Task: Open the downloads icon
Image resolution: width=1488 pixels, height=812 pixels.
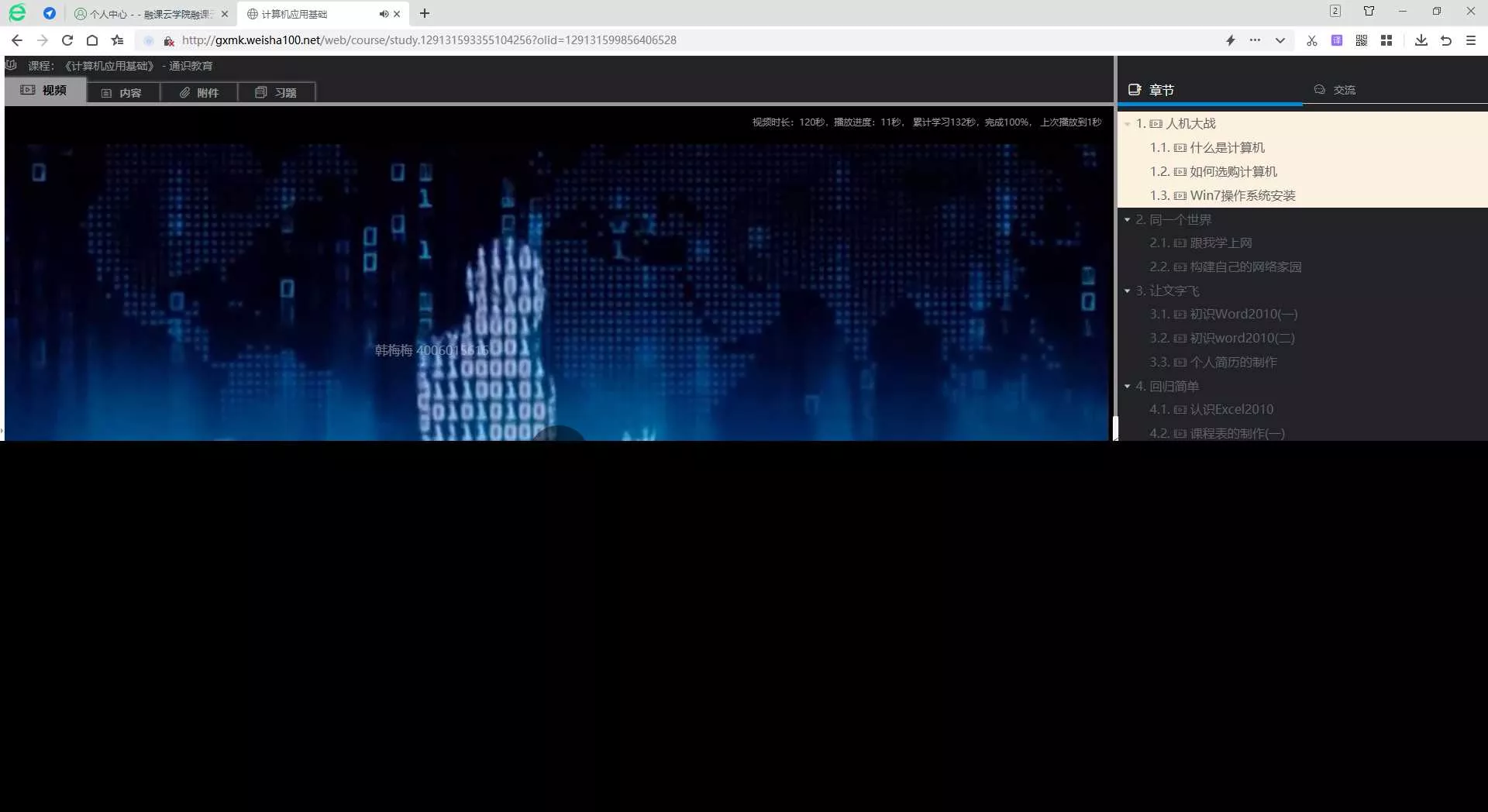Action: pyautogui.click(x=1421, y=40)
